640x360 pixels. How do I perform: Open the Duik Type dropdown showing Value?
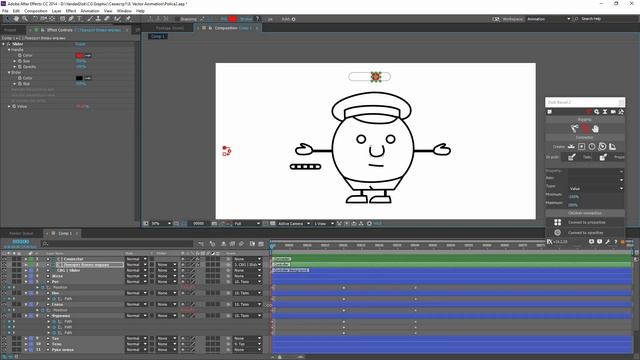point(596,189)
